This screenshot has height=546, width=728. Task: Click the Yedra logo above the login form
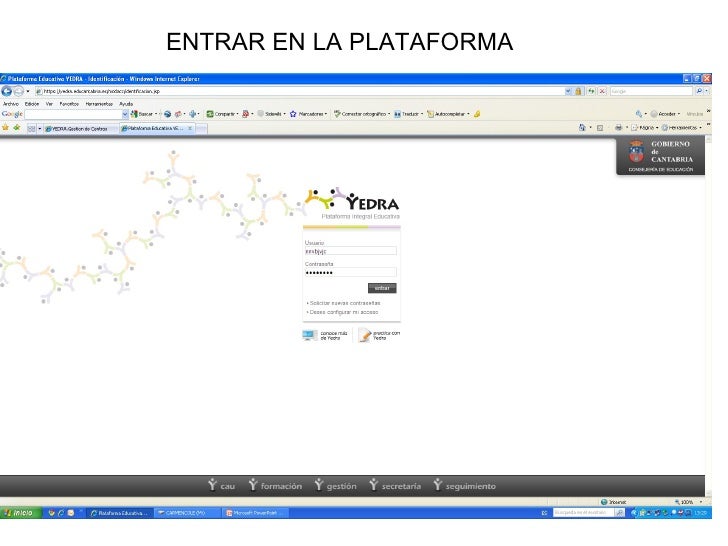coord(352,203)
